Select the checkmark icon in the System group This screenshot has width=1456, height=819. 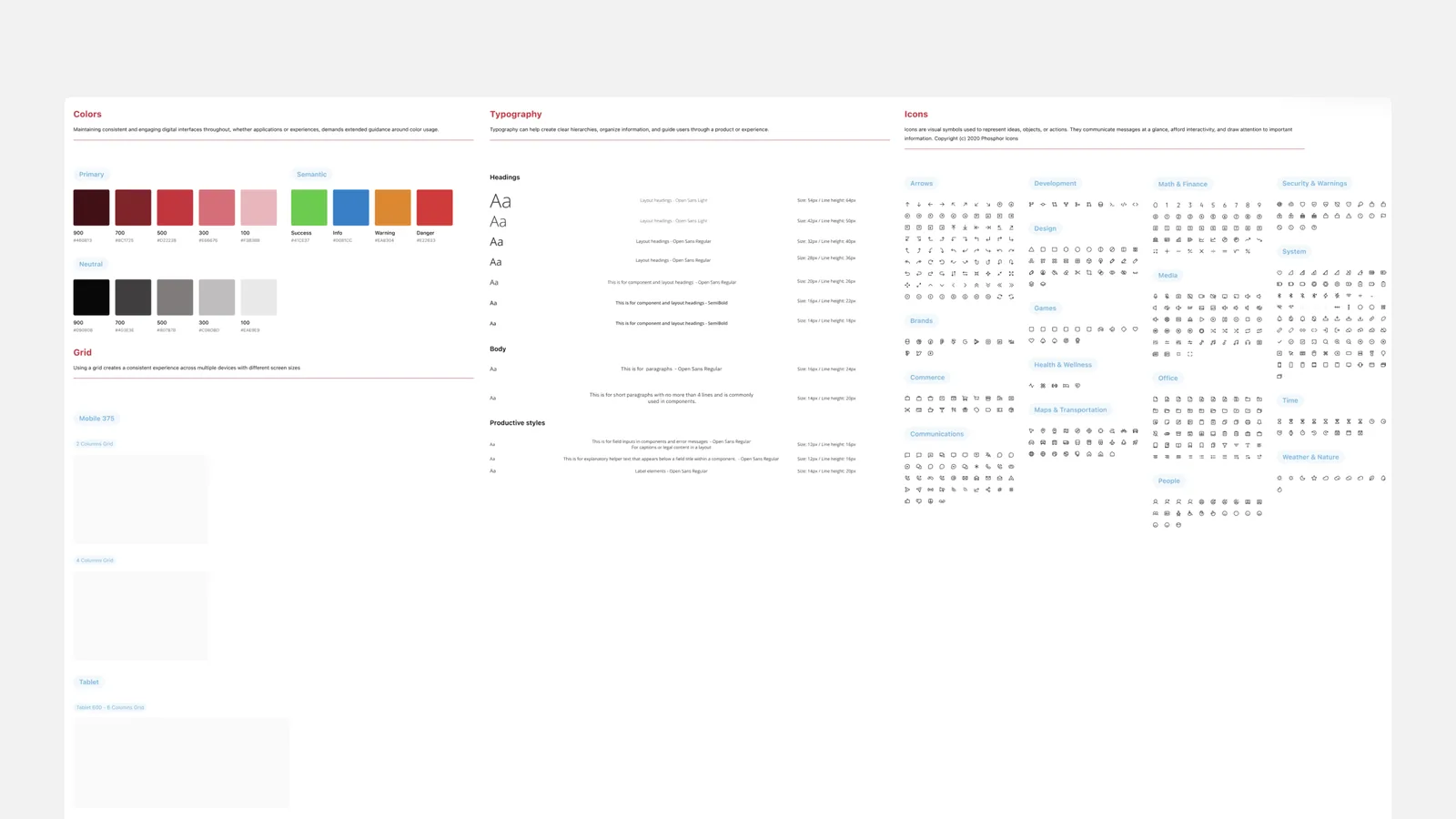tap(1279, 342)
